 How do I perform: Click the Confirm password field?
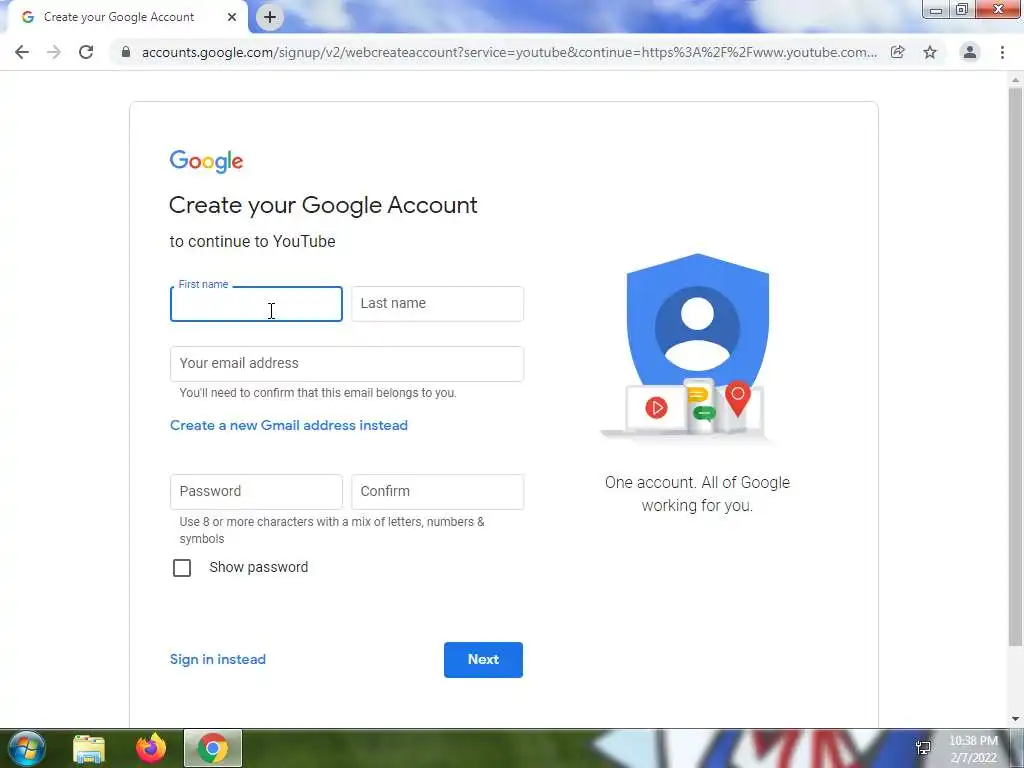point(437,492)
